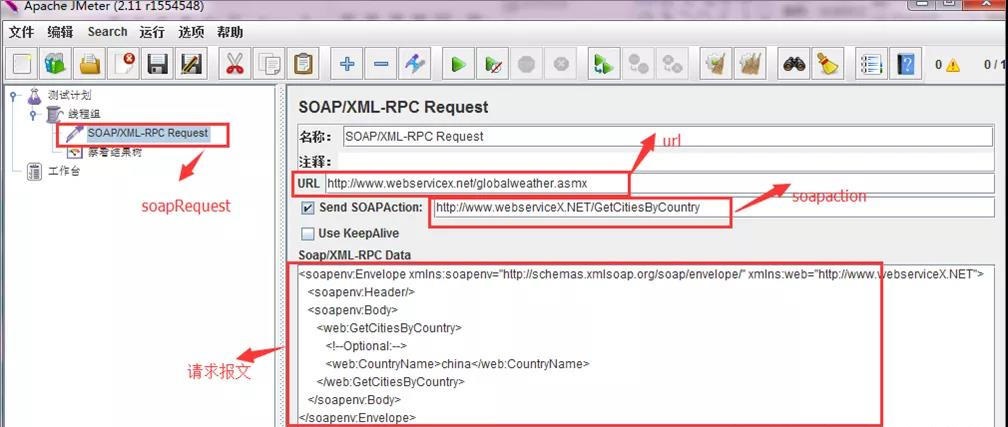The image size is (1008, 427).
Task: Open the Search menu
Action: pos(107,32)
